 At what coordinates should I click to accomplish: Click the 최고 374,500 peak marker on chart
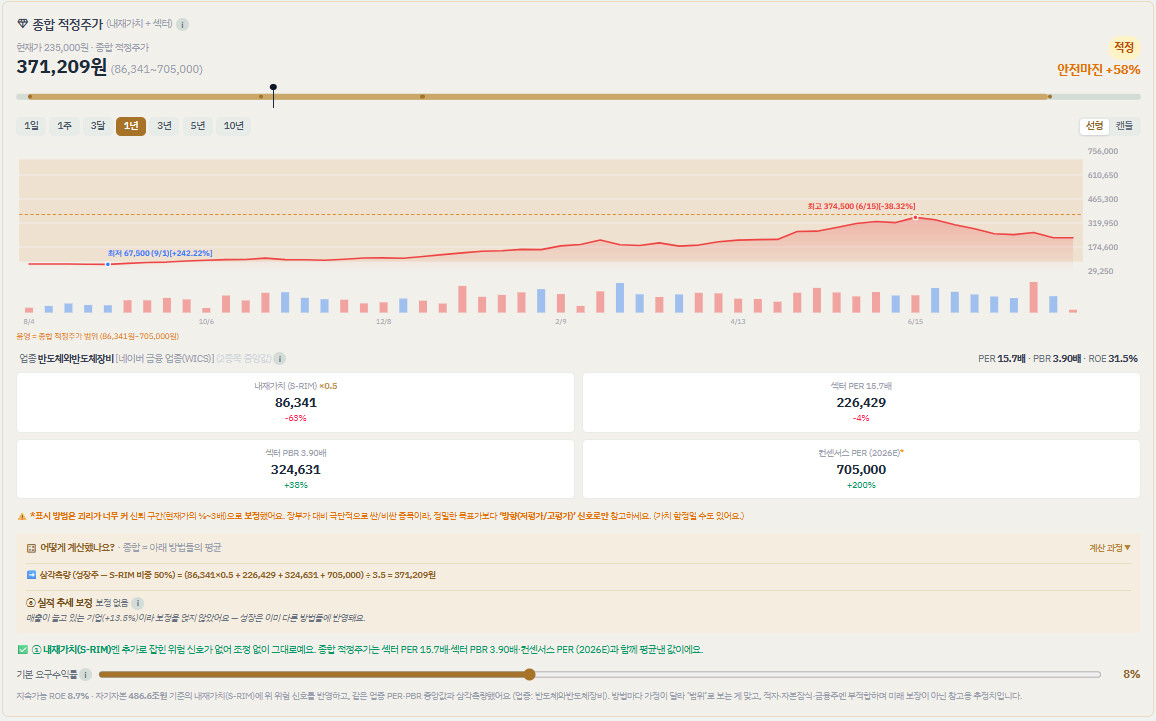click(915, 217)
